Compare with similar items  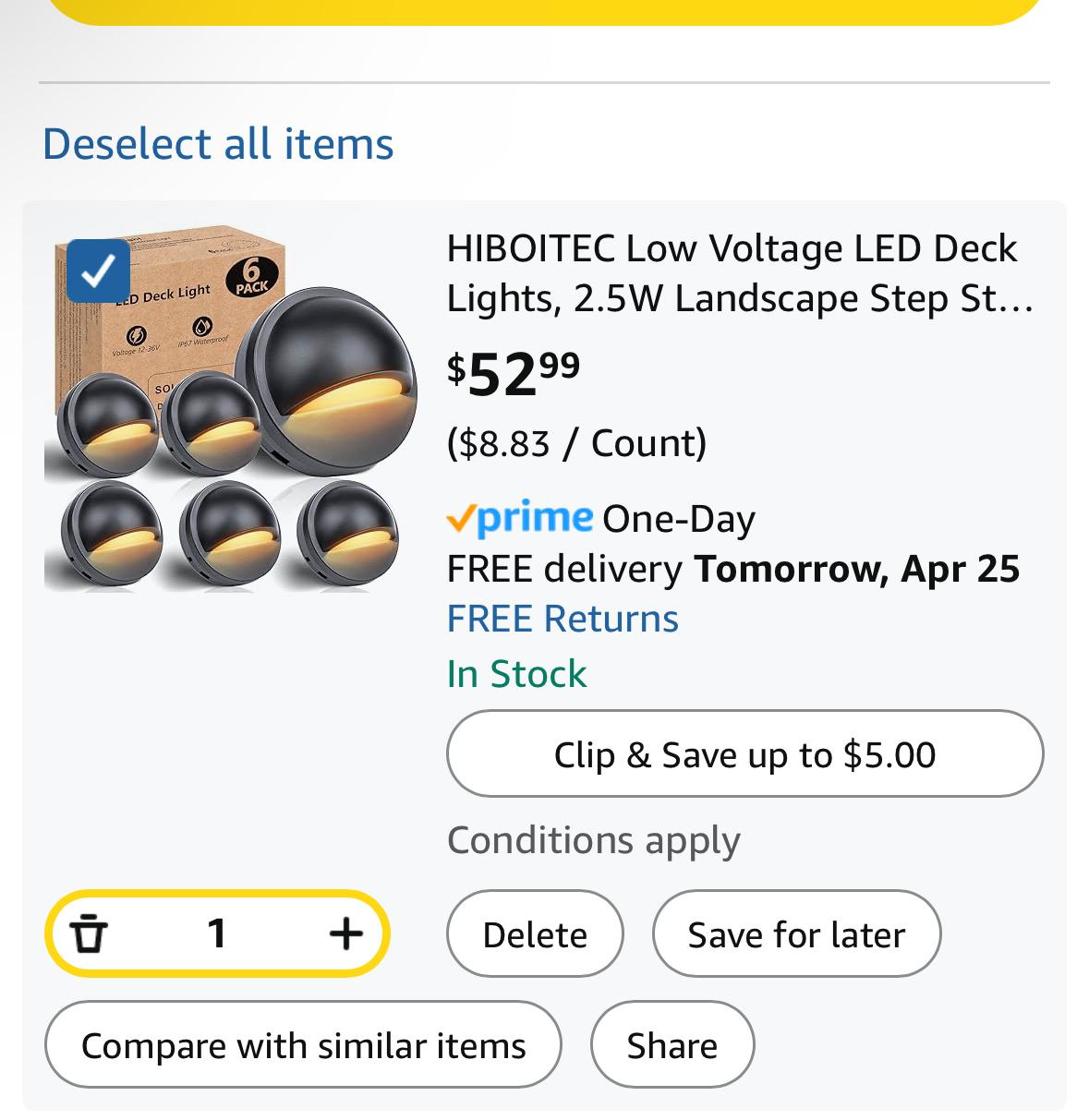click(303, 1045)
